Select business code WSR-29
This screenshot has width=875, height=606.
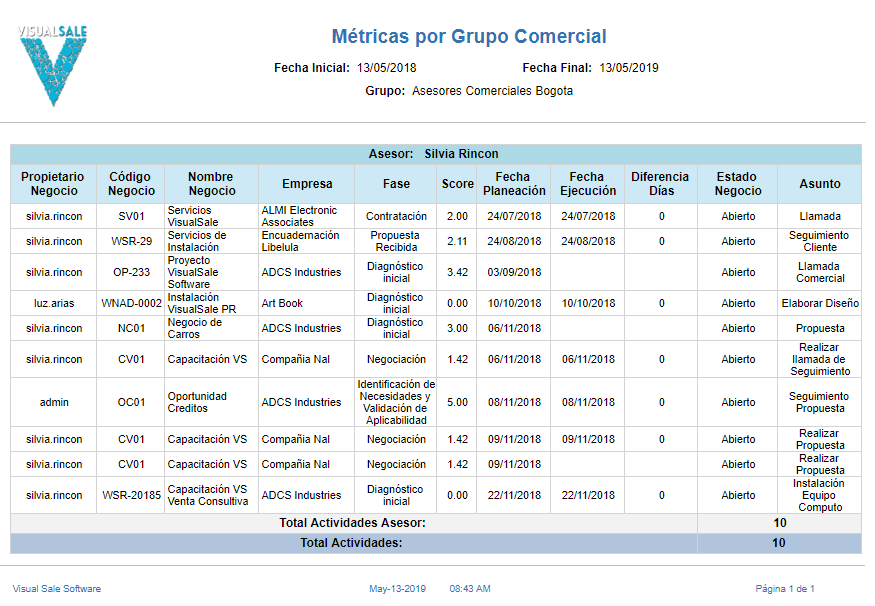tap(131, 242)
